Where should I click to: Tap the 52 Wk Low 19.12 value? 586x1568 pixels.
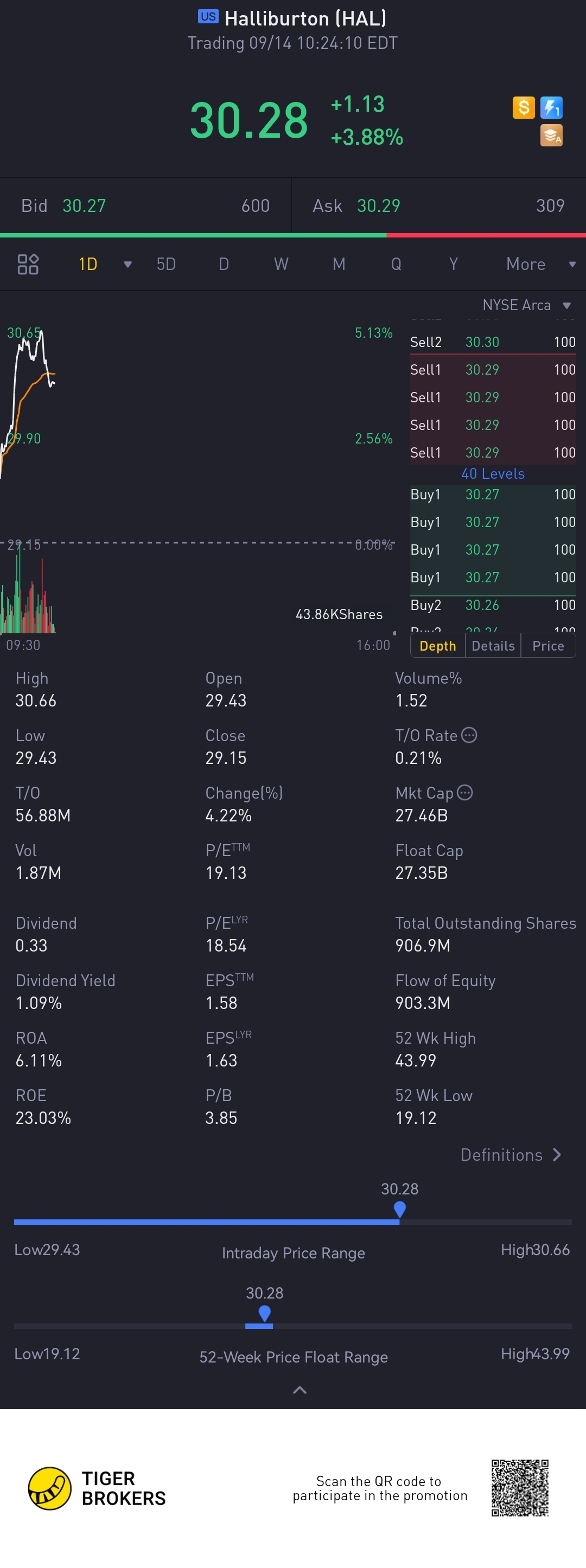[416, 1117]
